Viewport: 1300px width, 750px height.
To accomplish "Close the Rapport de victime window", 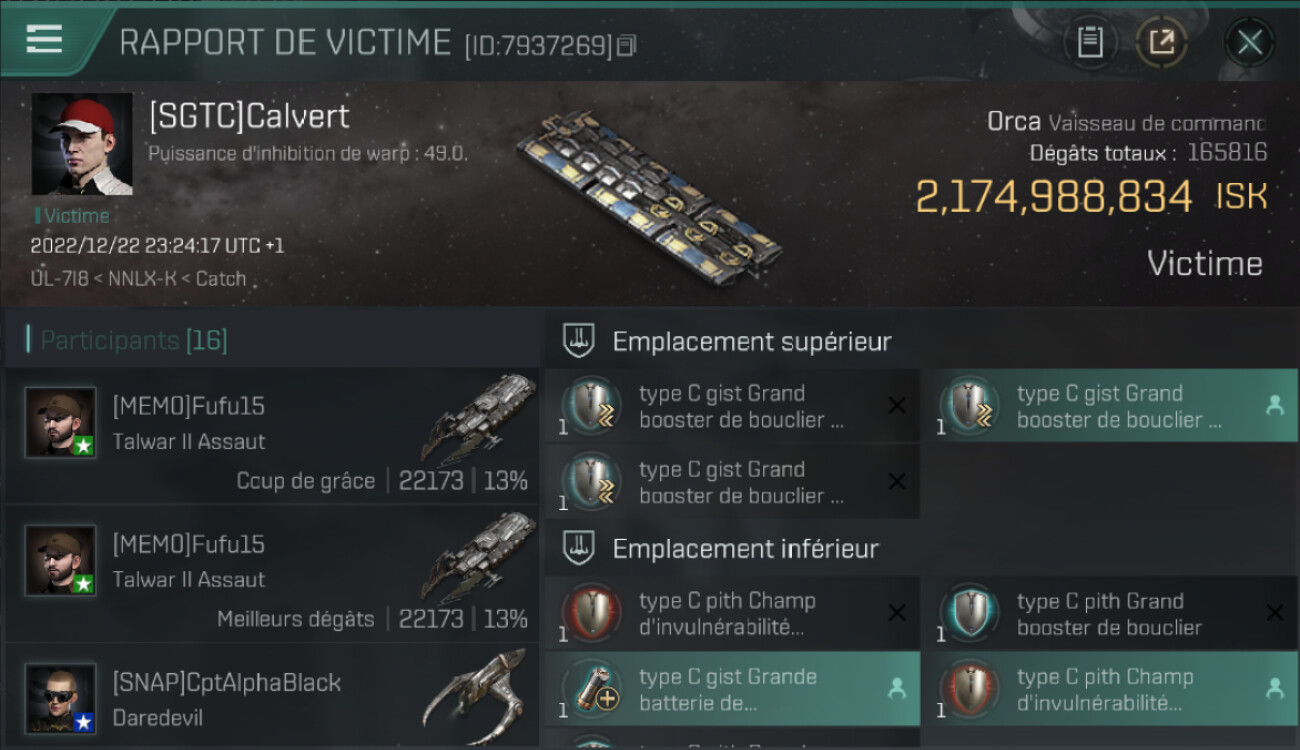I will pyautogui.click(x=1249, y=42).
